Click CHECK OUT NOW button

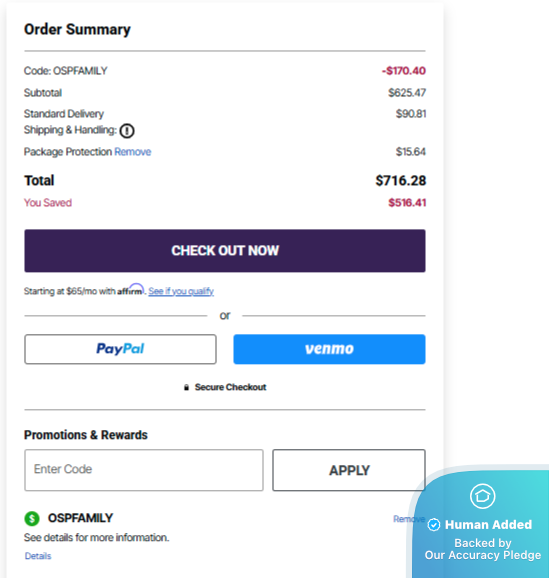point(225,251)
